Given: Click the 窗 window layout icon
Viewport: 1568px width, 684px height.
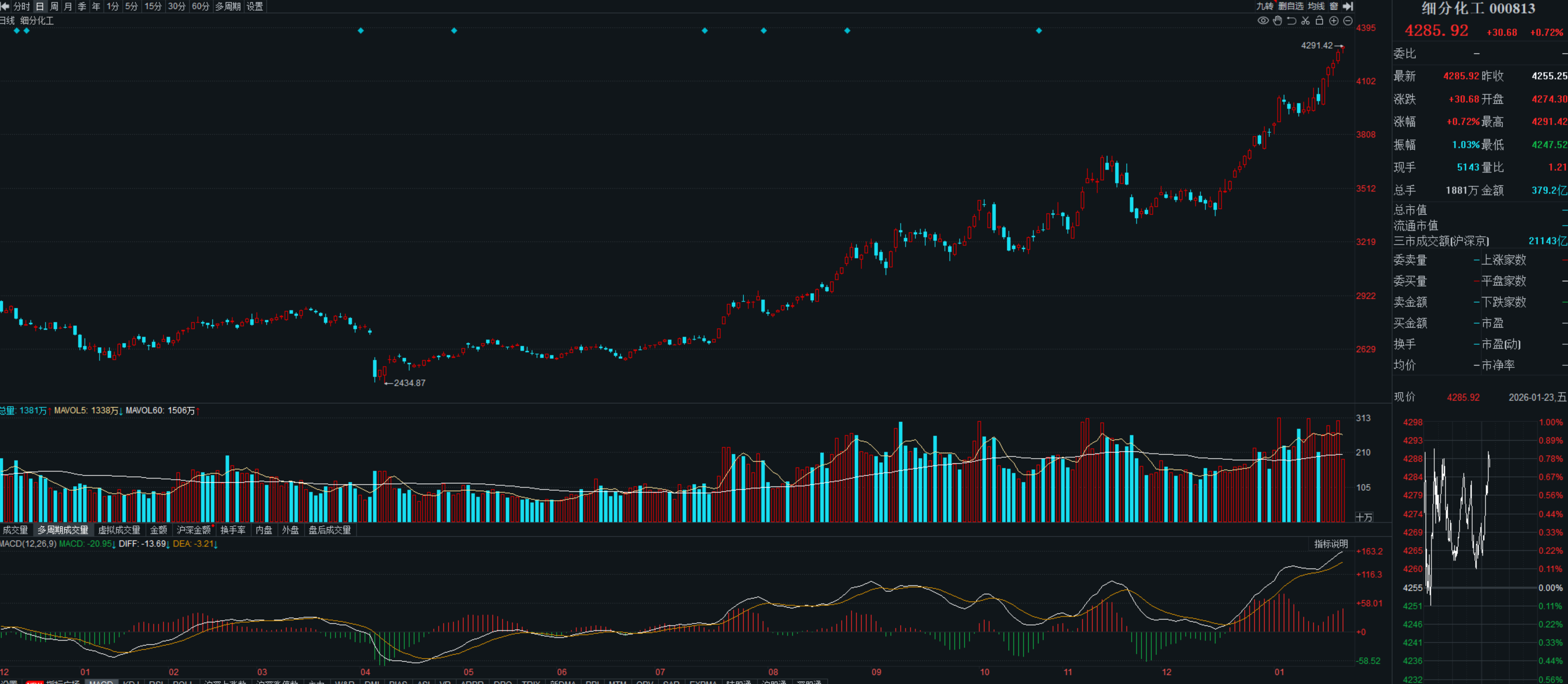Looking at the screenshot, I should (x=1334, y=6).
